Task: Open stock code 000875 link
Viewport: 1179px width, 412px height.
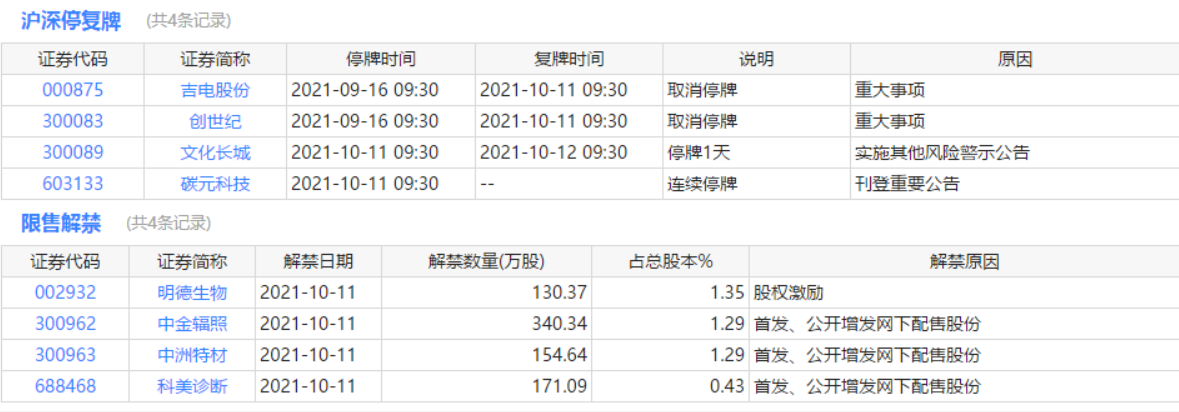Action: [72, 90]
